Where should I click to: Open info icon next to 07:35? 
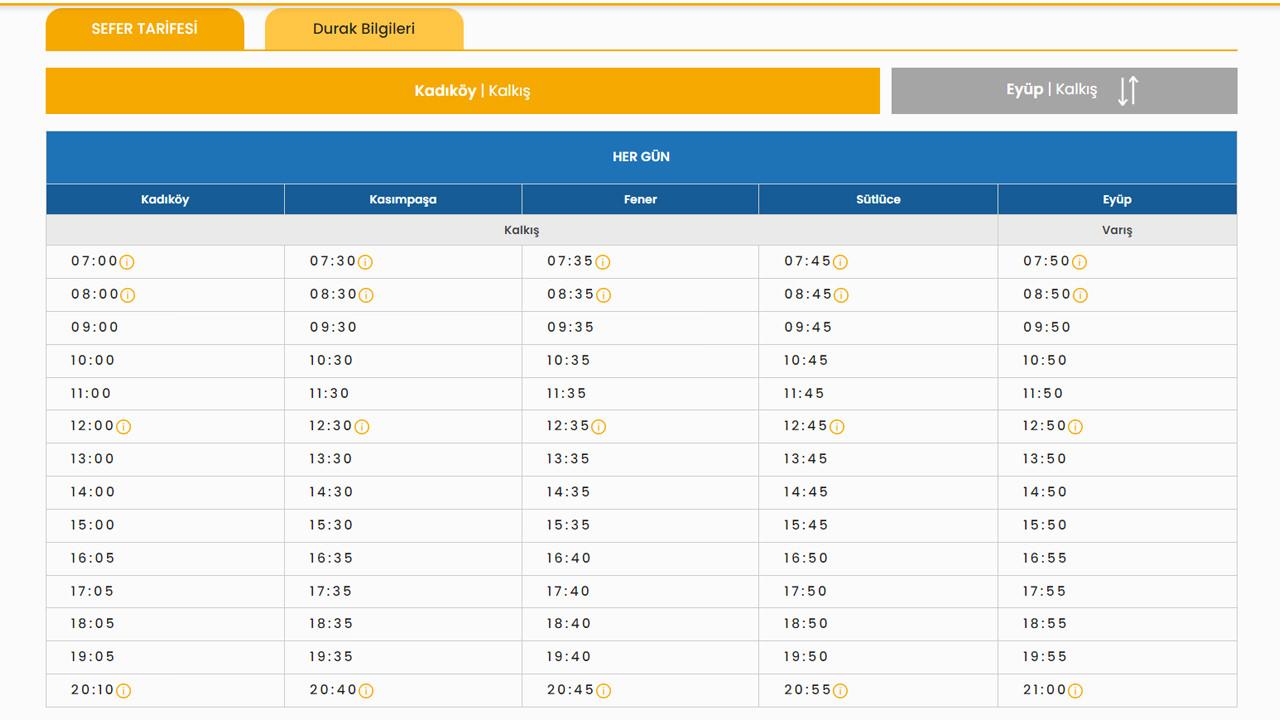point(603,262)
